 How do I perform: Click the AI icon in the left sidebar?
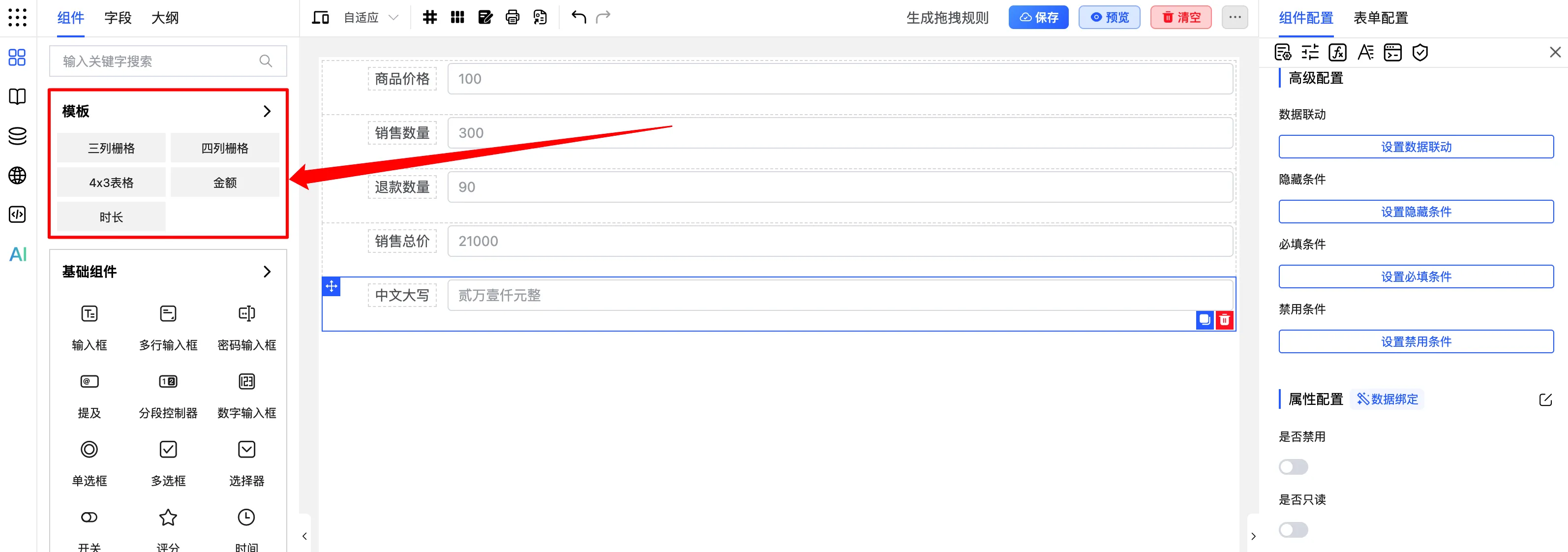tap(17, 255)
